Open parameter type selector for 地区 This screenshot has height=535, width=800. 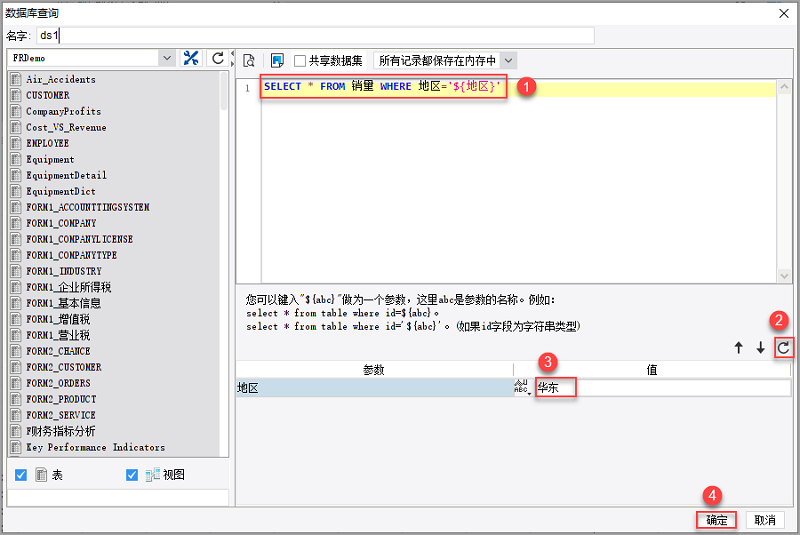pos(522,388)
